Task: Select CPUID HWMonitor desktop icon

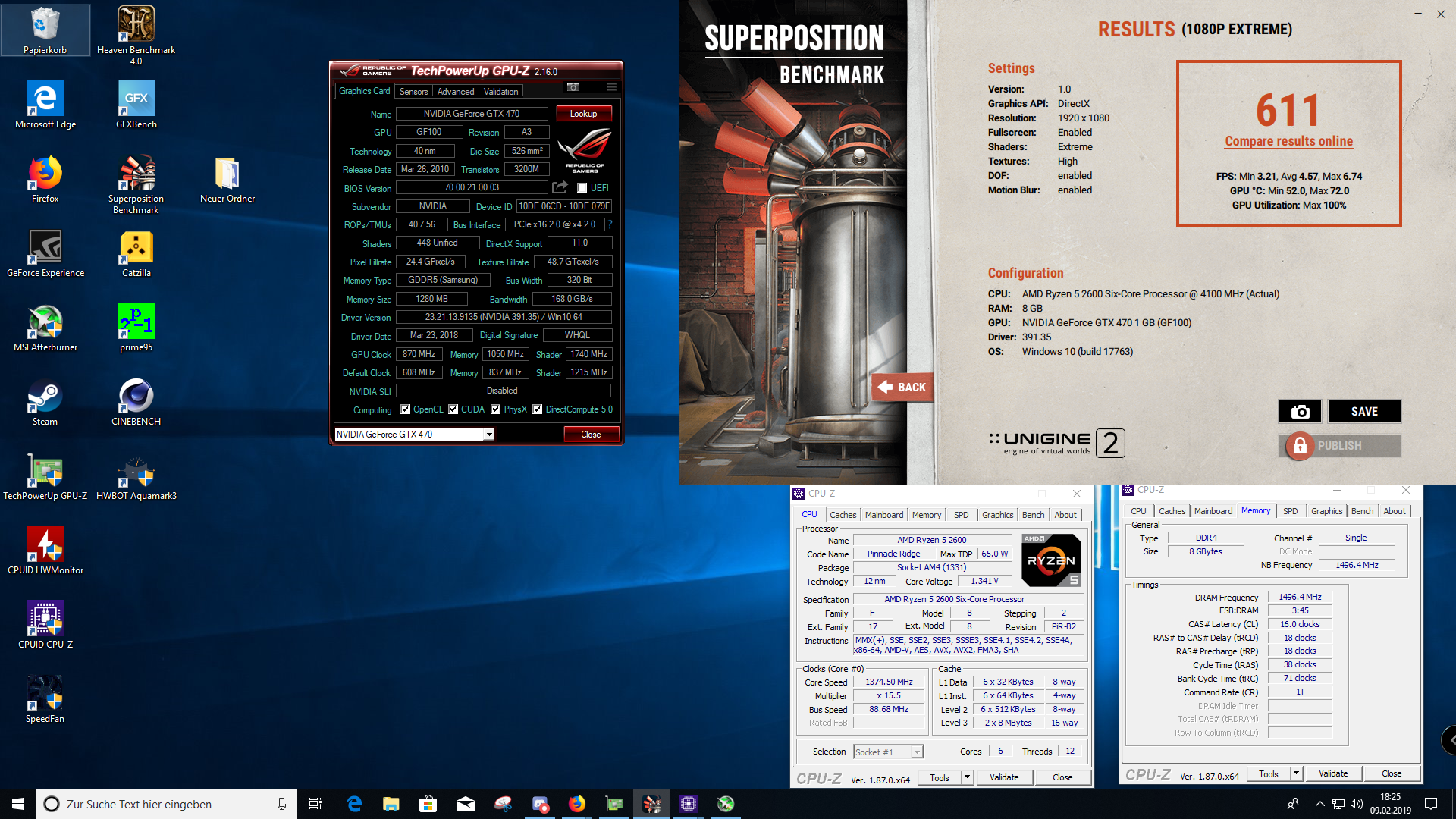Action: click(x=45, y=551)
